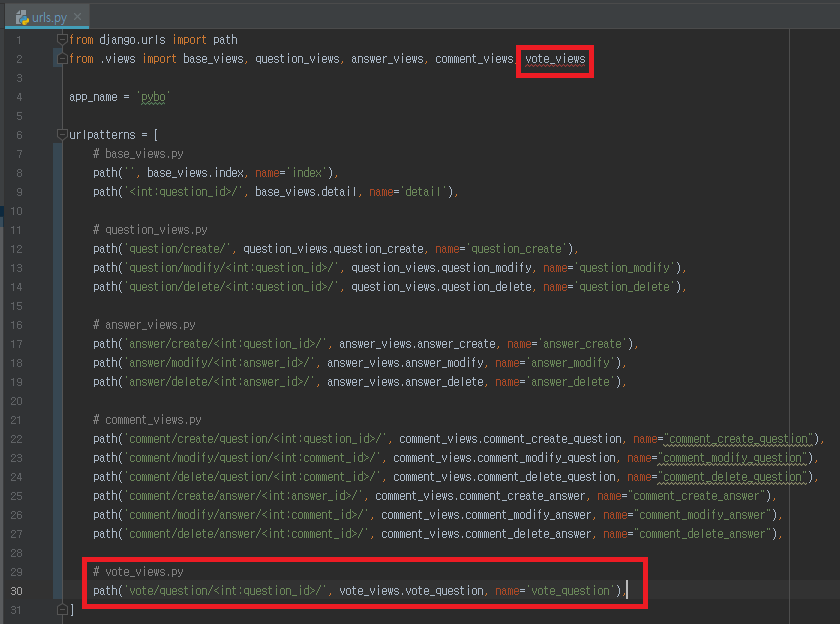The image size is (840, 624).
Task: Click question_views in the line 2 import
Action: (297, 59)
